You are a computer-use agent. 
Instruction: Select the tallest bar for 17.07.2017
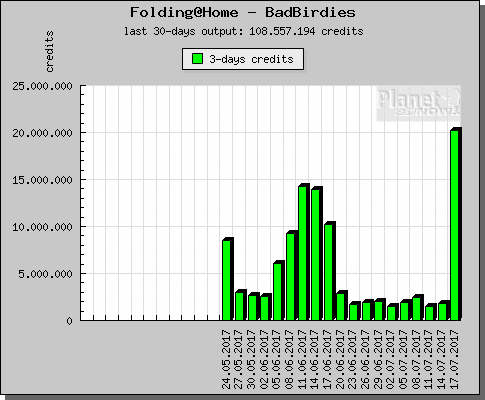pos(456,224)
